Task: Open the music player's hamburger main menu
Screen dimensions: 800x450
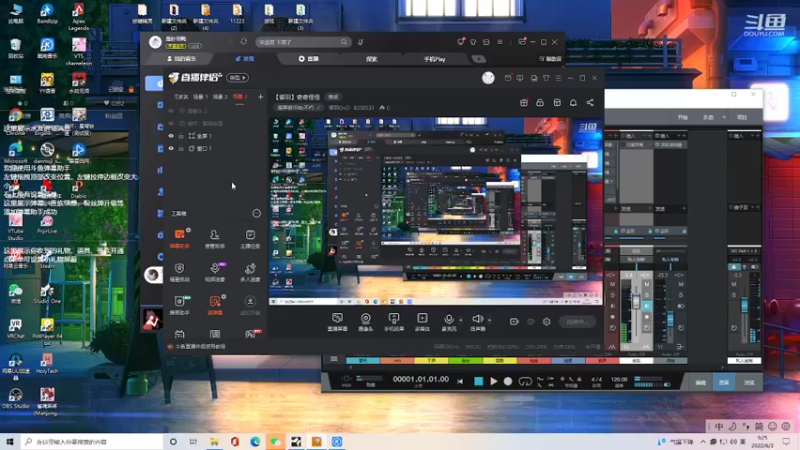Action: [x=499, y=42]
